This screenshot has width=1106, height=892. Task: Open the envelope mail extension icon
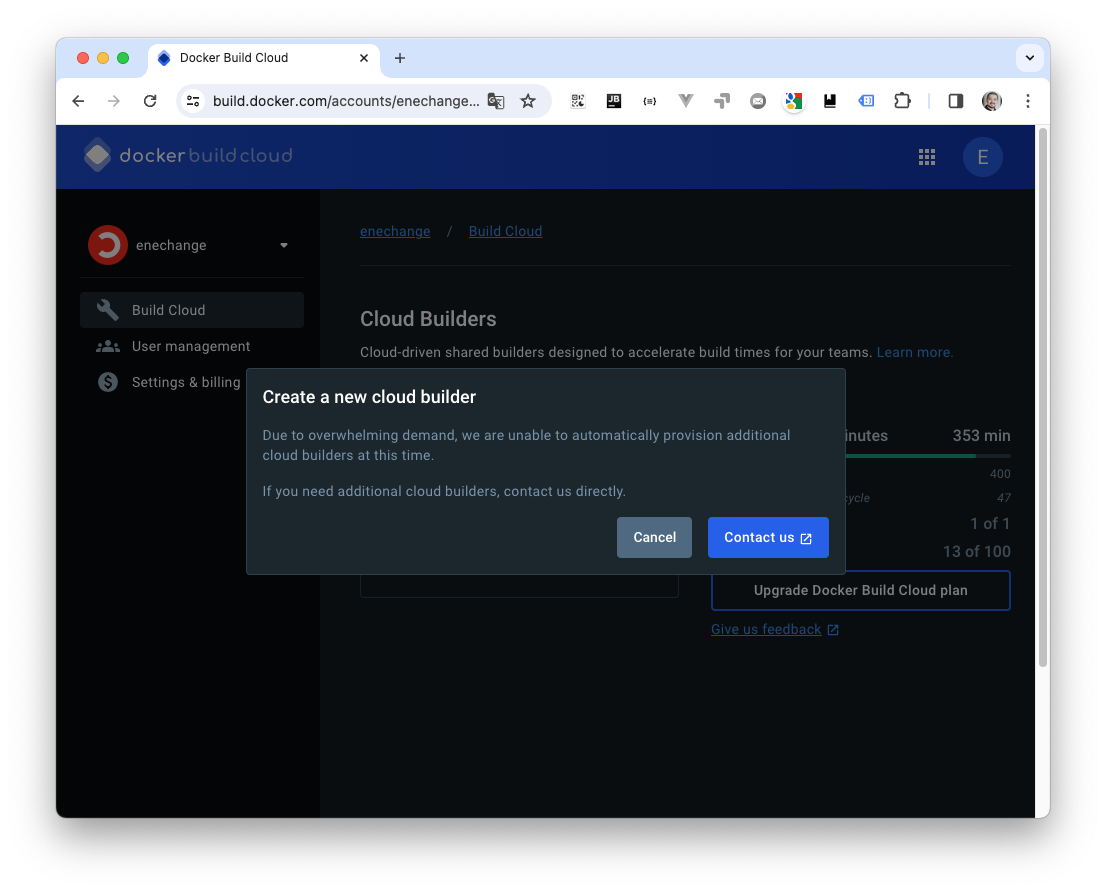click(x=758, y=101)
